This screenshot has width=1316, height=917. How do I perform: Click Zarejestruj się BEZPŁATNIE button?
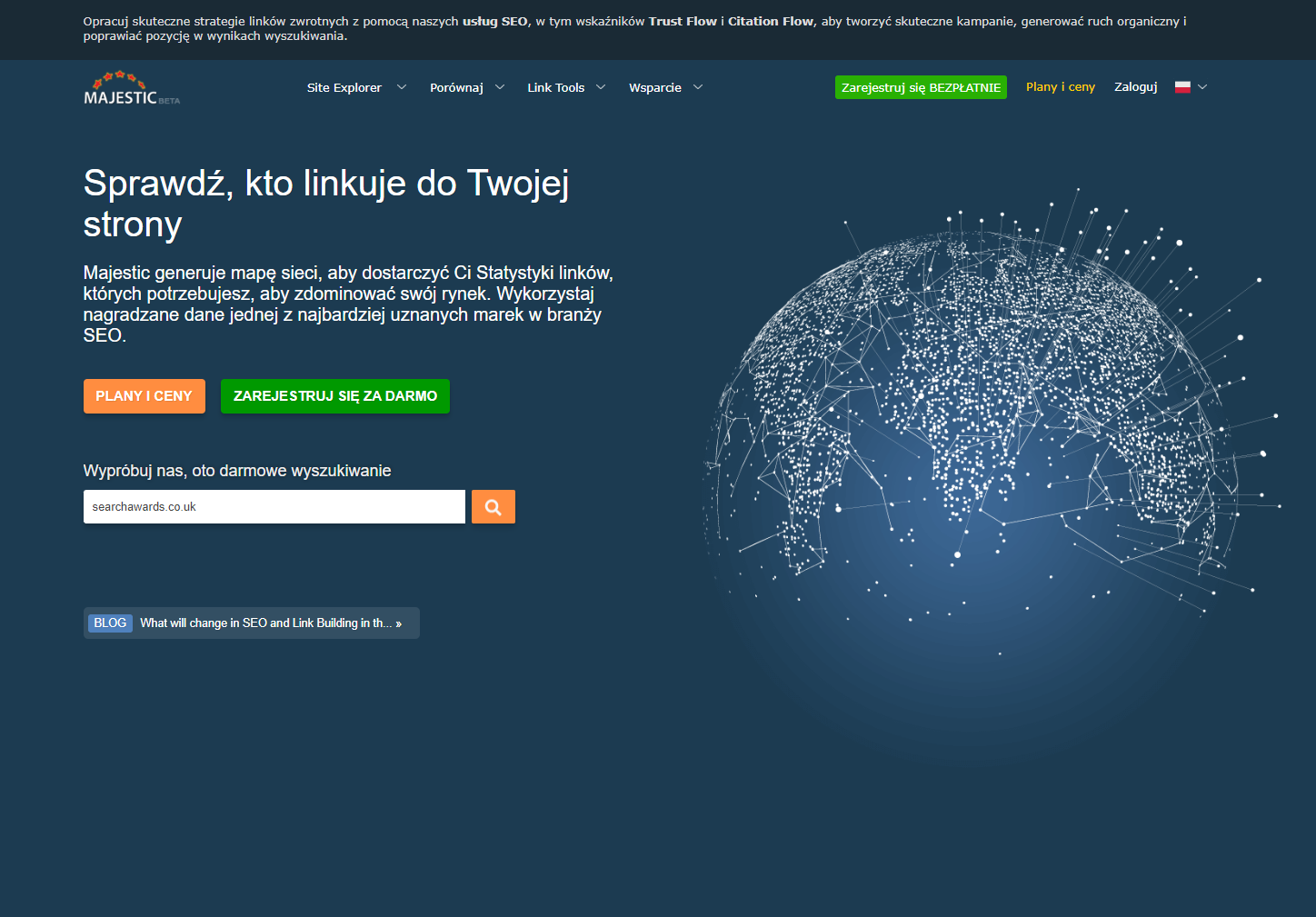click(x=921, y=87)
